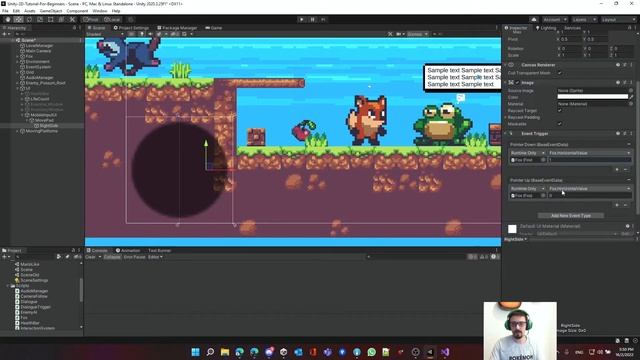Open the Assets menu
Viewport: 640px width, 360px height.
point(29,11)
